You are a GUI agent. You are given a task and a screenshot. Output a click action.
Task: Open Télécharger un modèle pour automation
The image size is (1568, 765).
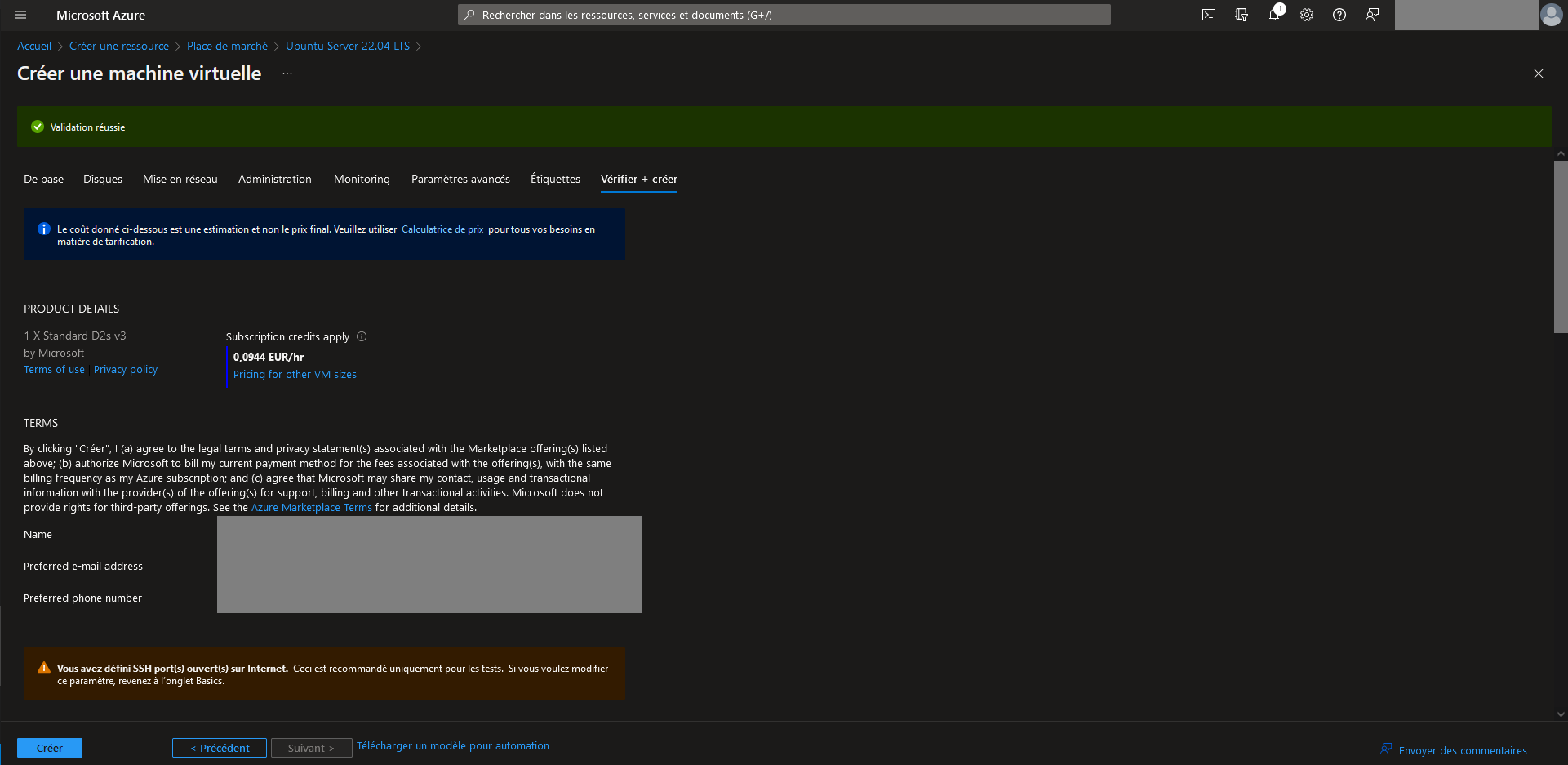point(453,746)
